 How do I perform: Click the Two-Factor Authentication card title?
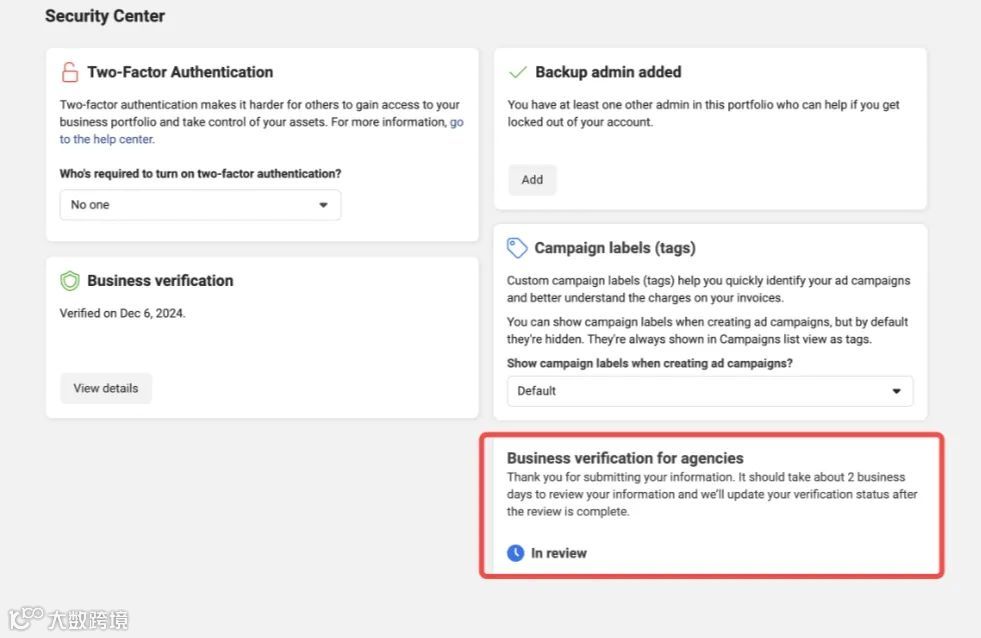click(x=180, y=72)
